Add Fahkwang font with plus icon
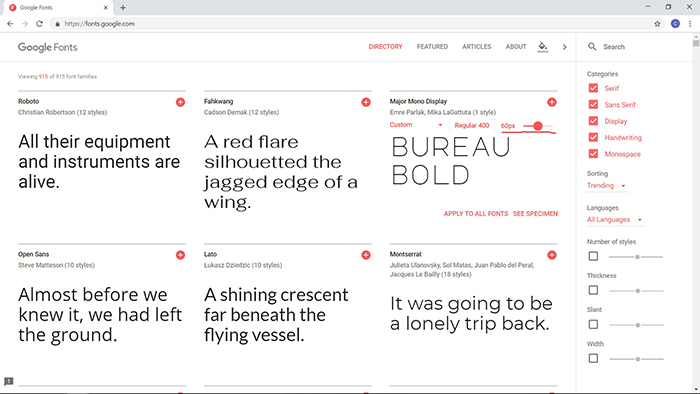 366,102
